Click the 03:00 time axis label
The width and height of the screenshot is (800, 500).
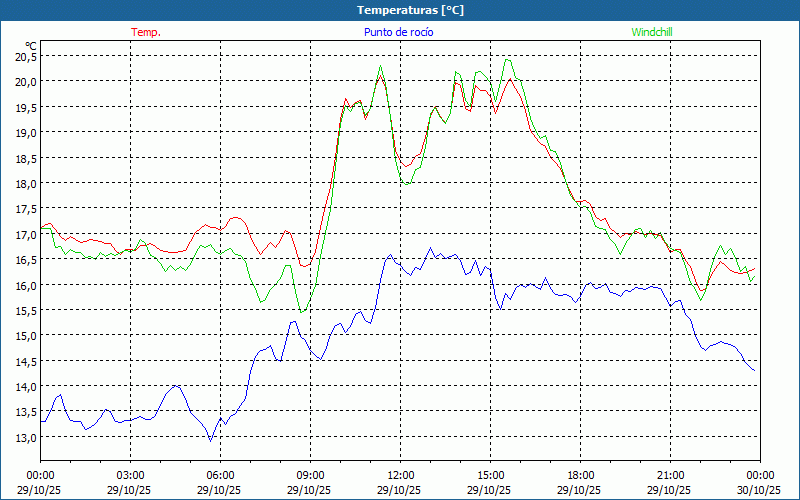point(130,475)
